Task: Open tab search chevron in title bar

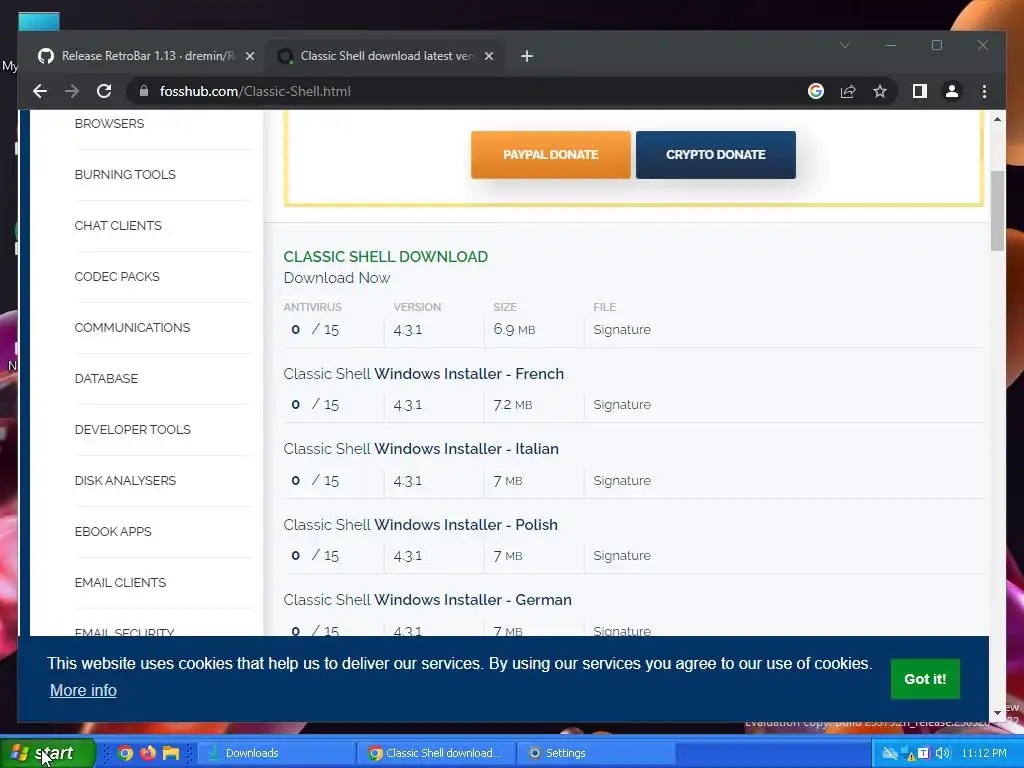Action: pyautogui.click(x=844, y=45)
